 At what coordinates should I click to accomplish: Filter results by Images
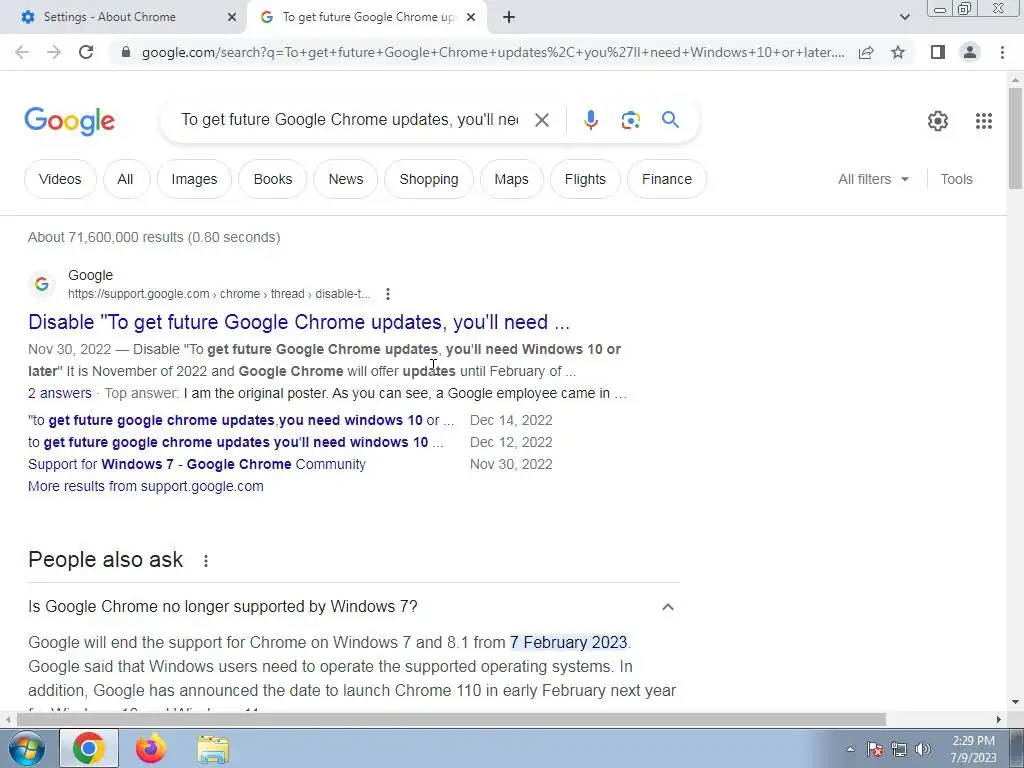194,179
